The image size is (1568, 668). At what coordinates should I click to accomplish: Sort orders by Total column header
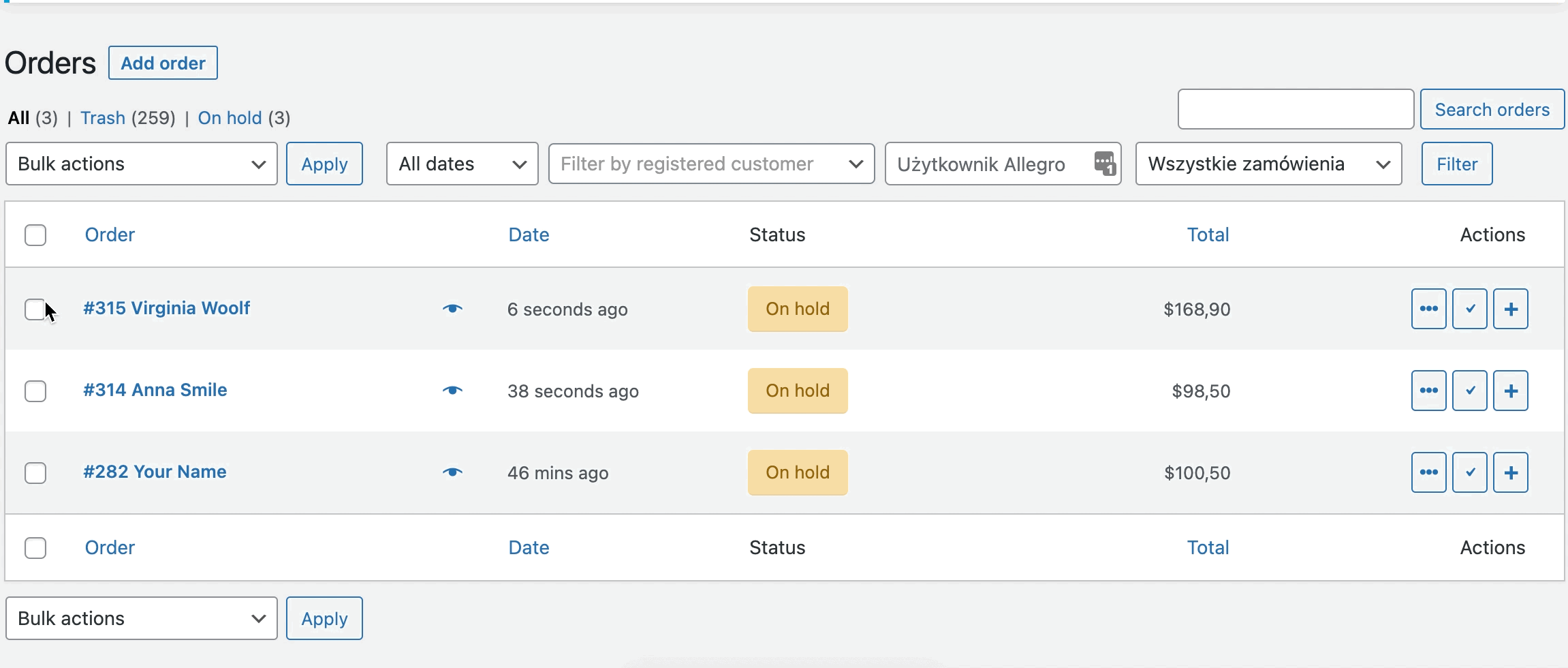tap(1208, 234)
